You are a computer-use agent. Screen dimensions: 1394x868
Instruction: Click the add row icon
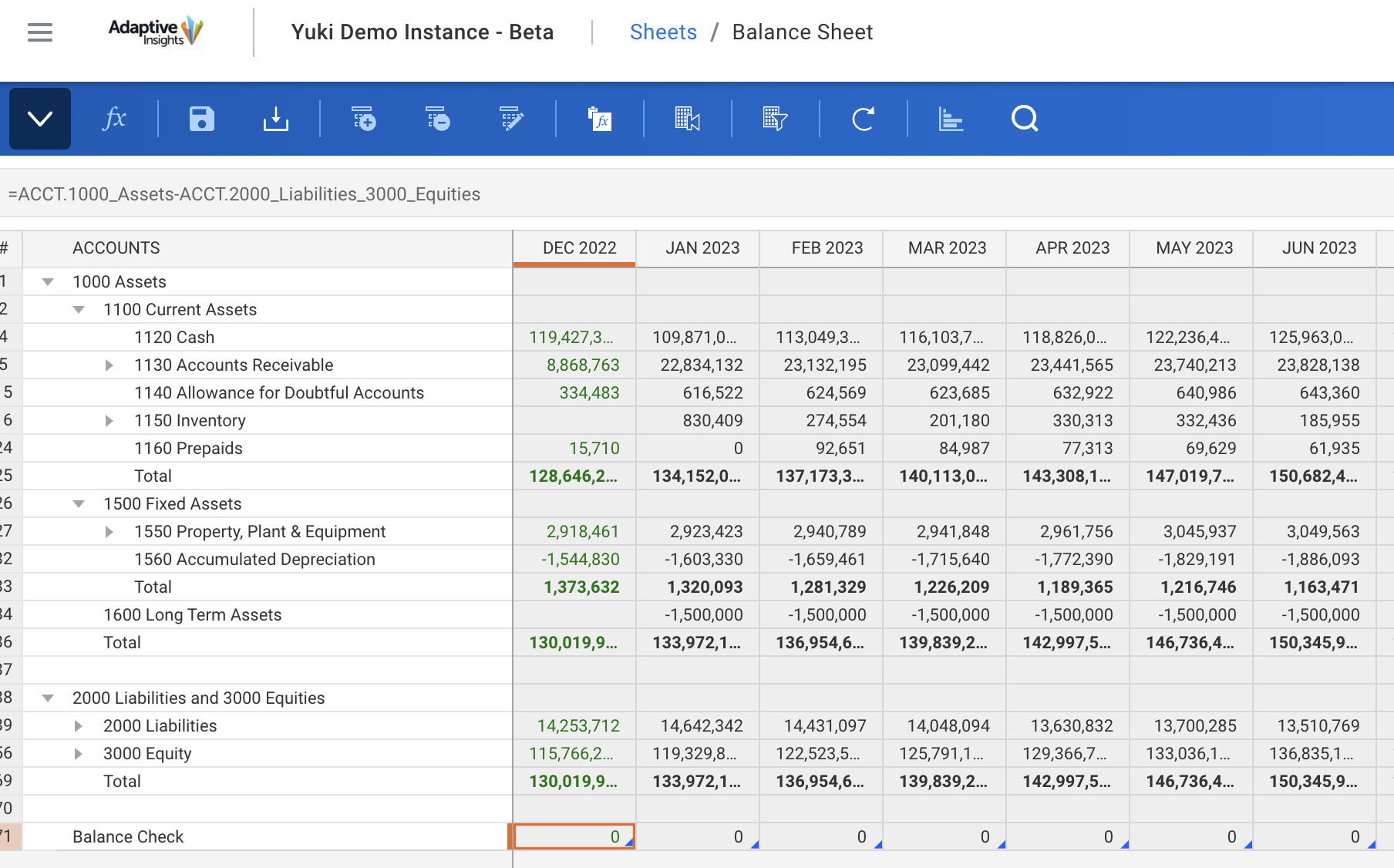click(363, 119)
